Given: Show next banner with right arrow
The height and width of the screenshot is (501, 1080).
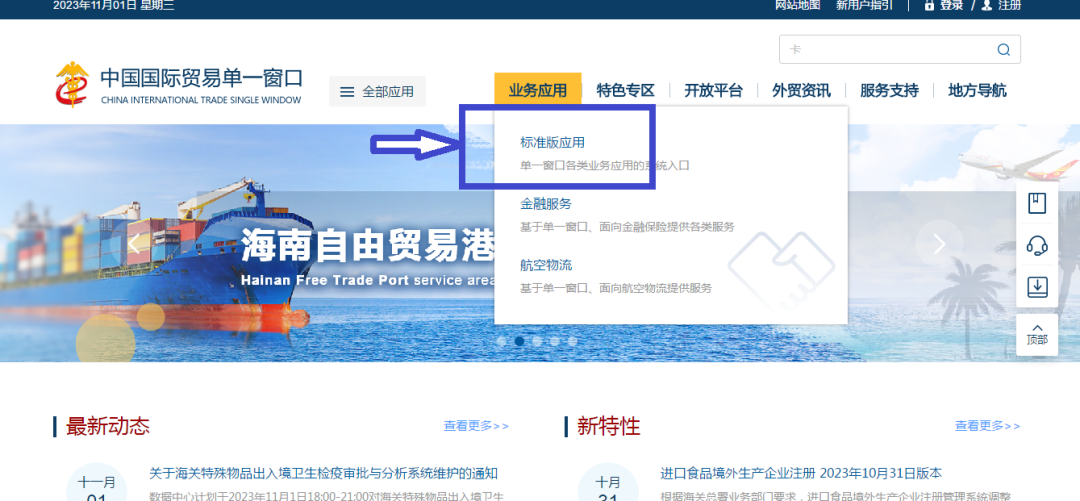Looking at the screenshot, I should click(939, 244).
